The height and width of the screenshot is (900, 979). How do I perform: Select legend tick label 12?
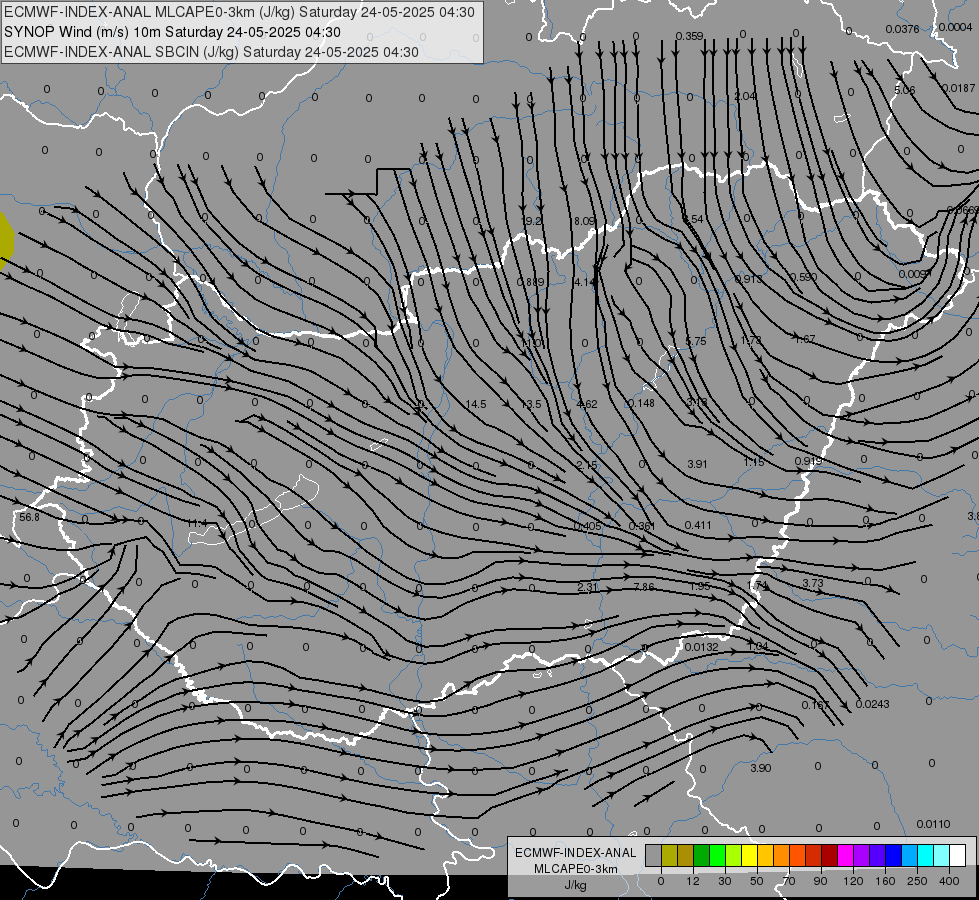point(693,881)
